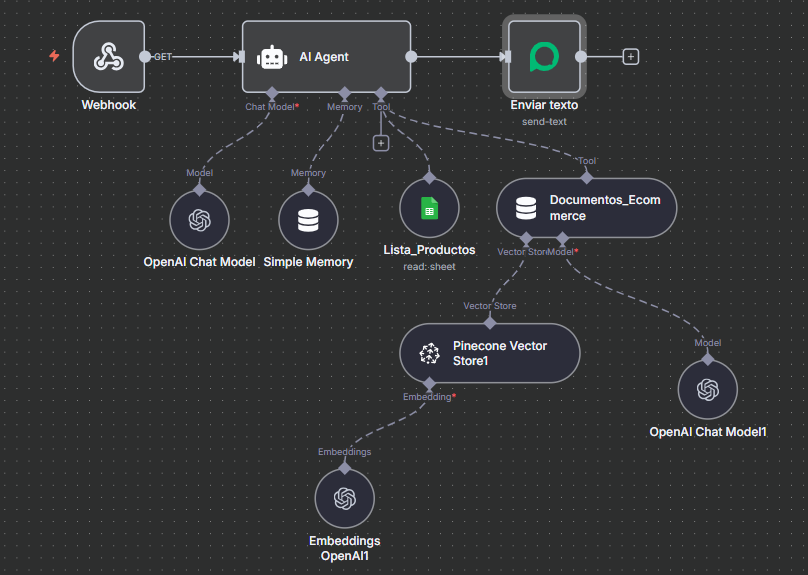Select the Documentos_Ecommerce tool node

point(586,208)
